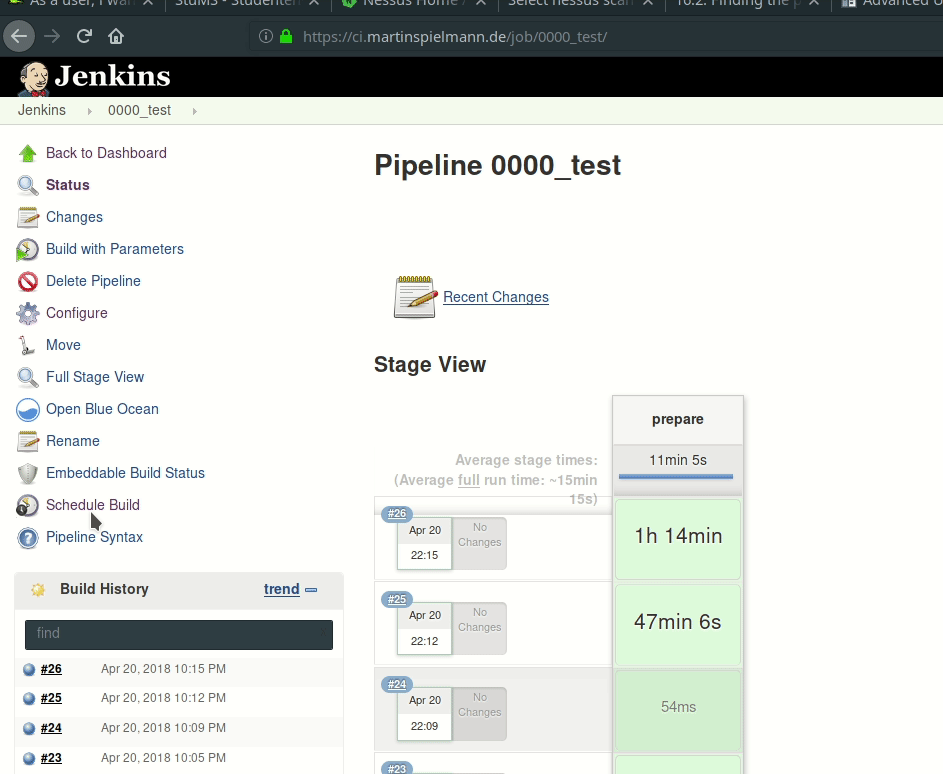Click the Delete Pipeline prohibition icon
Viewport: 943px width, 774px height.
[x=28, y=281]
